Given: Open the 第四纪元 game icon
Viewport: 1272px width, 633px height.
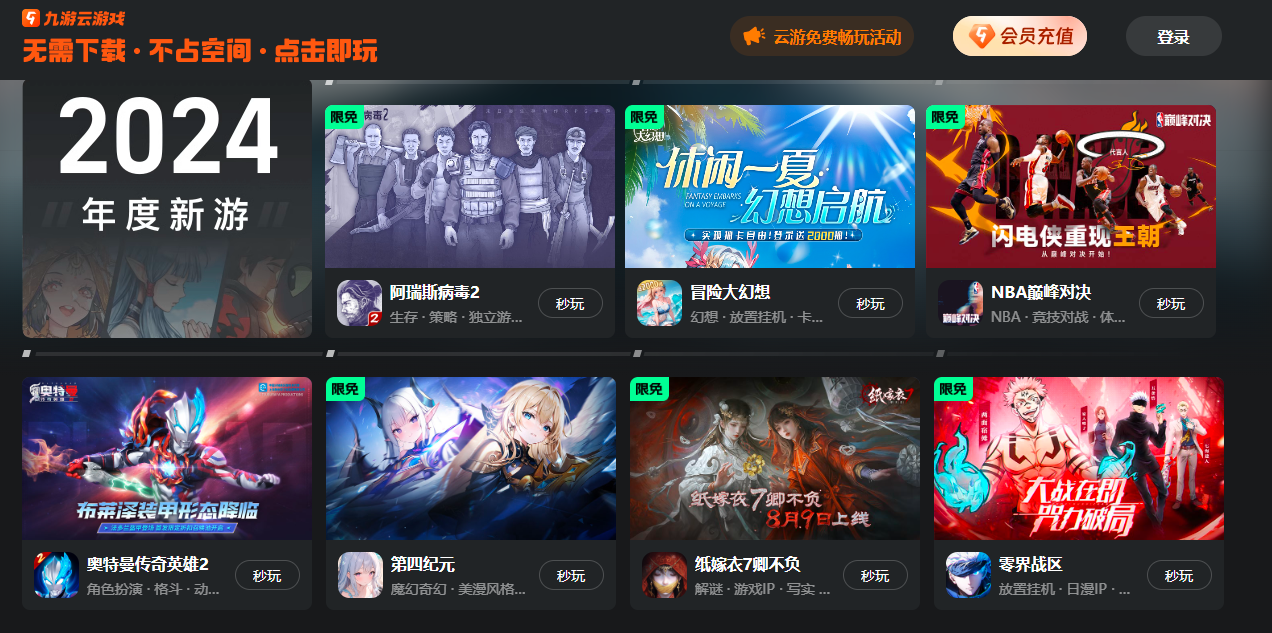Looking at the screenshot, I should pyautogui.click(x=360, y=575).
